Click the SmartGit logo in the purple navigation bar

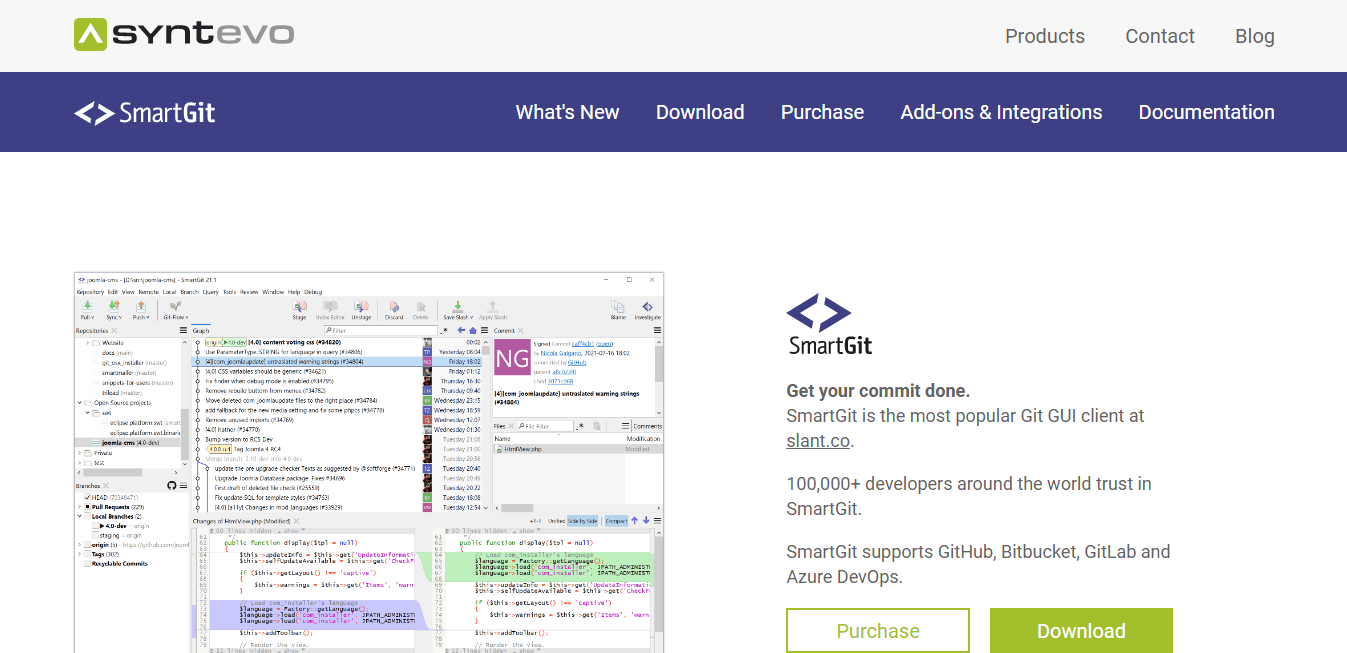[145, 112]
